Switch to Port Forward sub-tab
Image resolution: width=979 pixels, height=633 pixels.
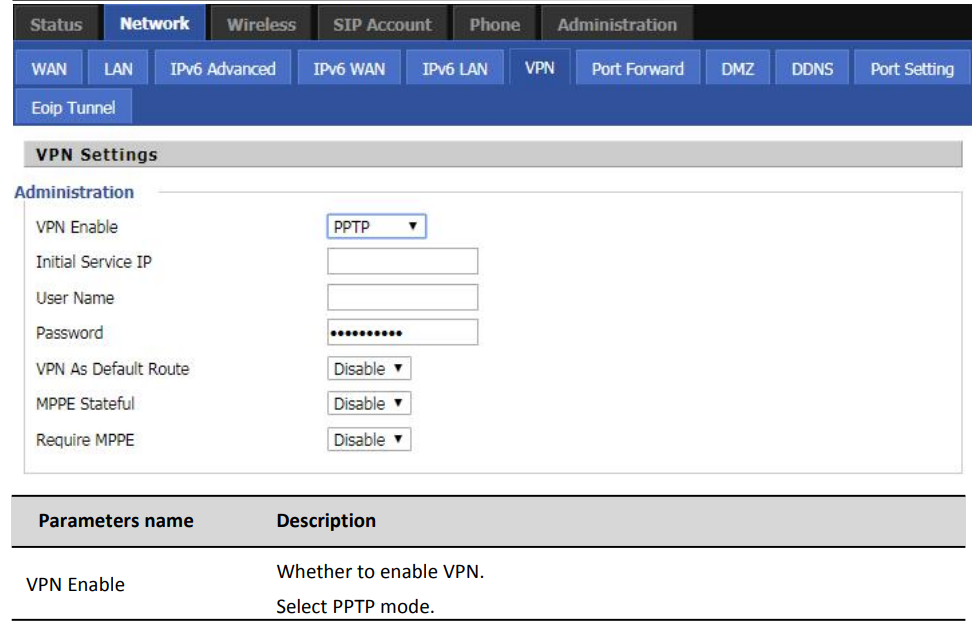coord(637,69)
